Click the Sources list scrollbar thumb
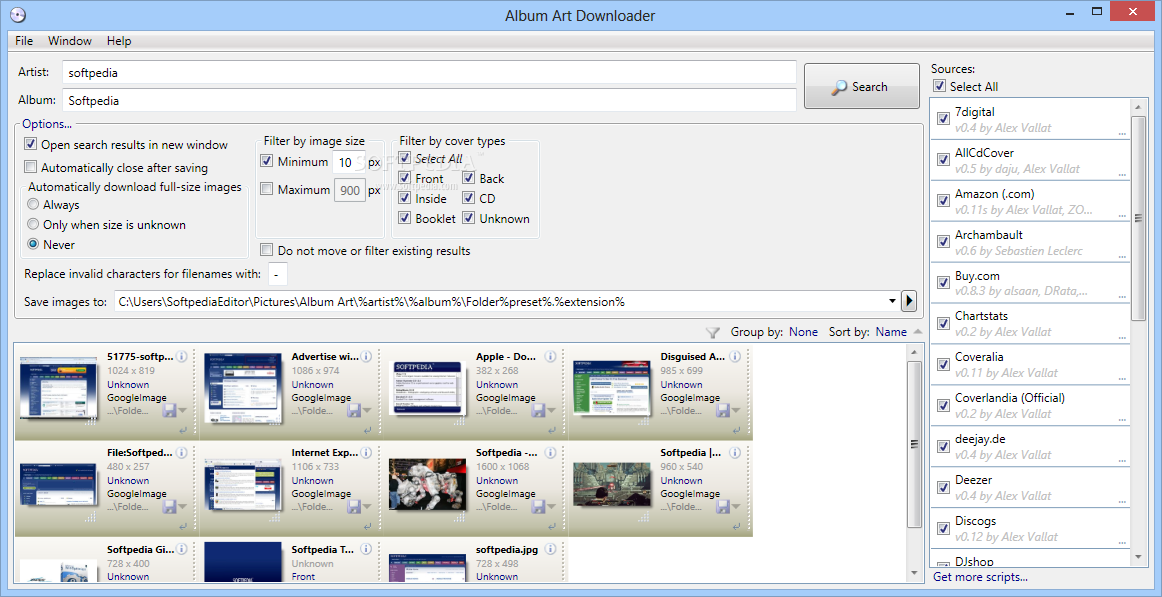Screen dimensions: 1162x597 (x=1139, y=218)
